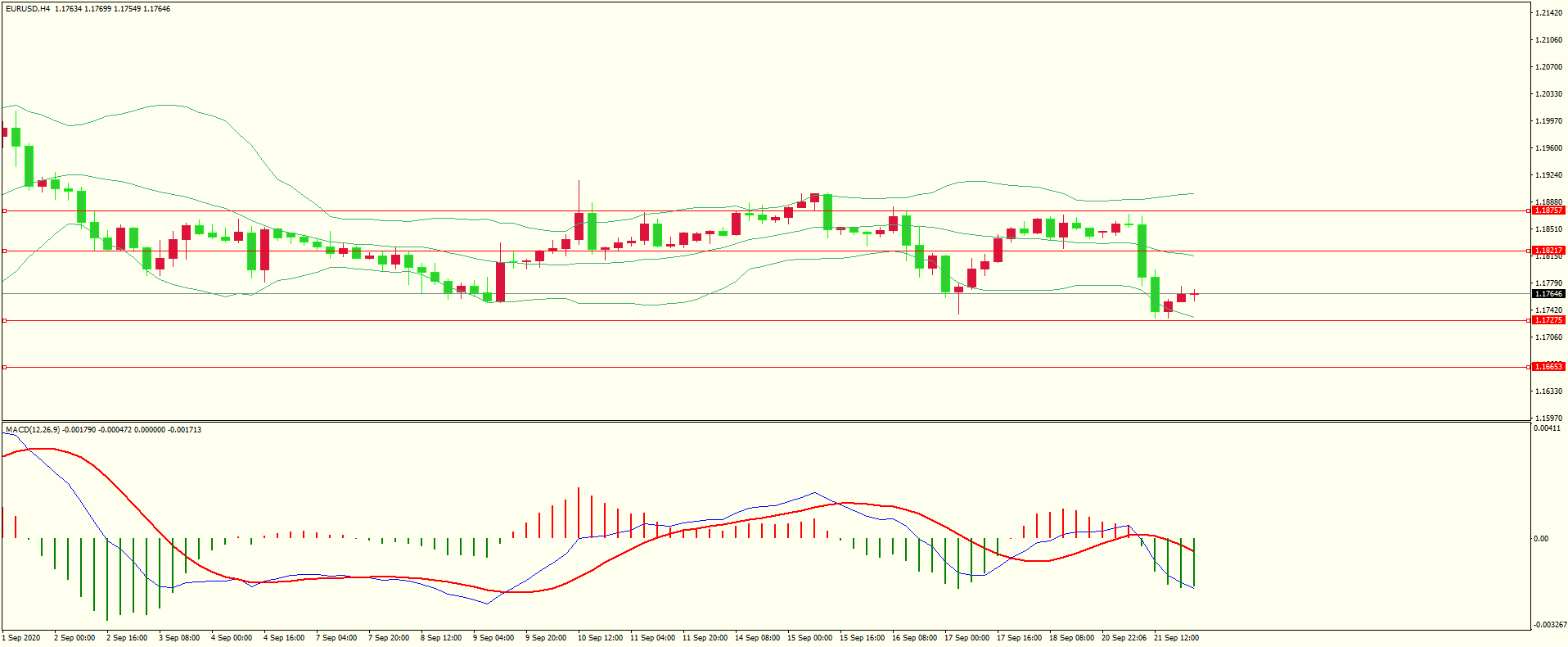Viewport: 1568px width, 647px height.
Task: Click the 1.19970 price scale label
Action: (x=1549, y=121)
